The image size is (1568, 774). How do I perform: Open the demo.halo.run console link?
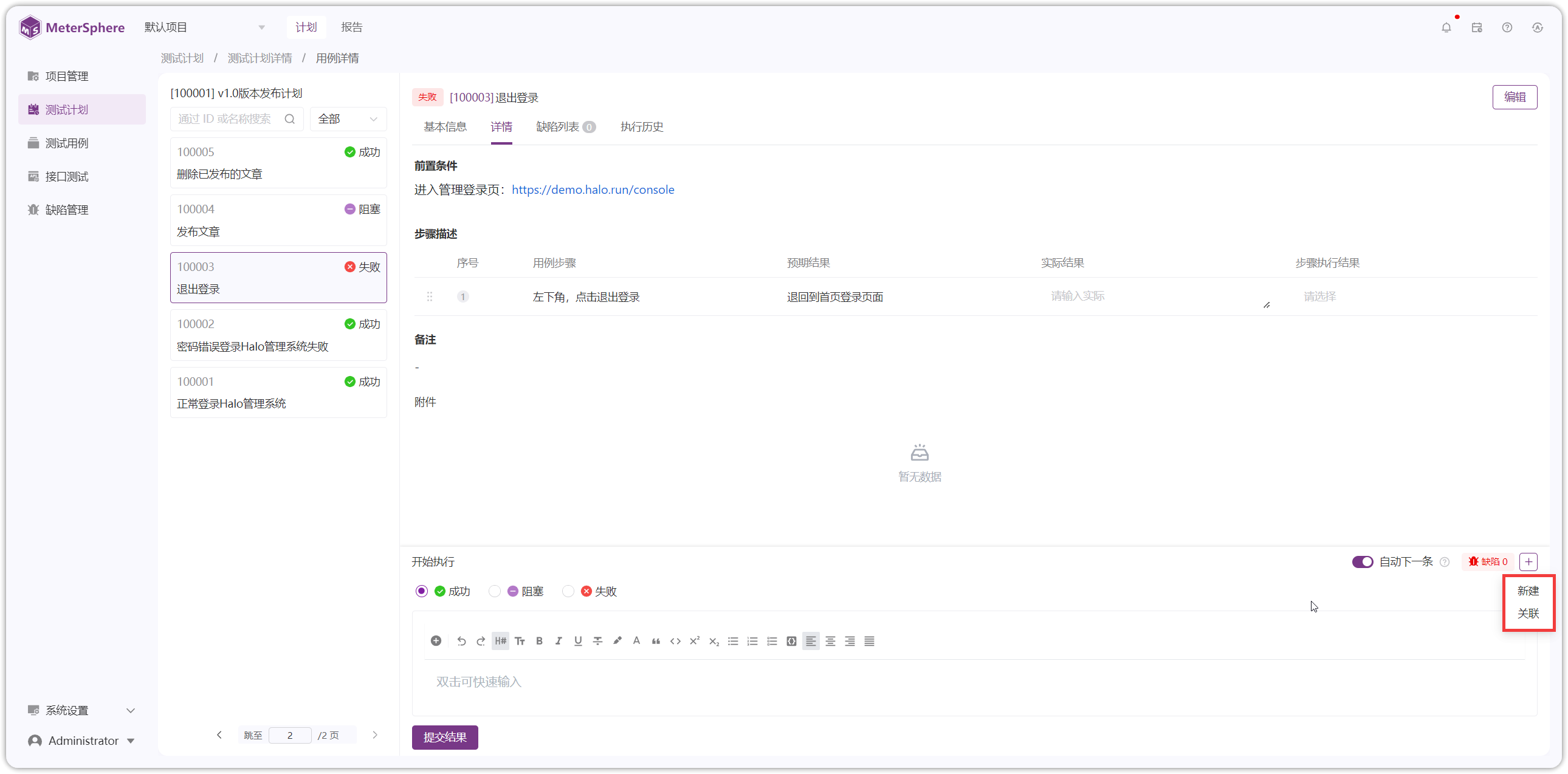(593, 190)
